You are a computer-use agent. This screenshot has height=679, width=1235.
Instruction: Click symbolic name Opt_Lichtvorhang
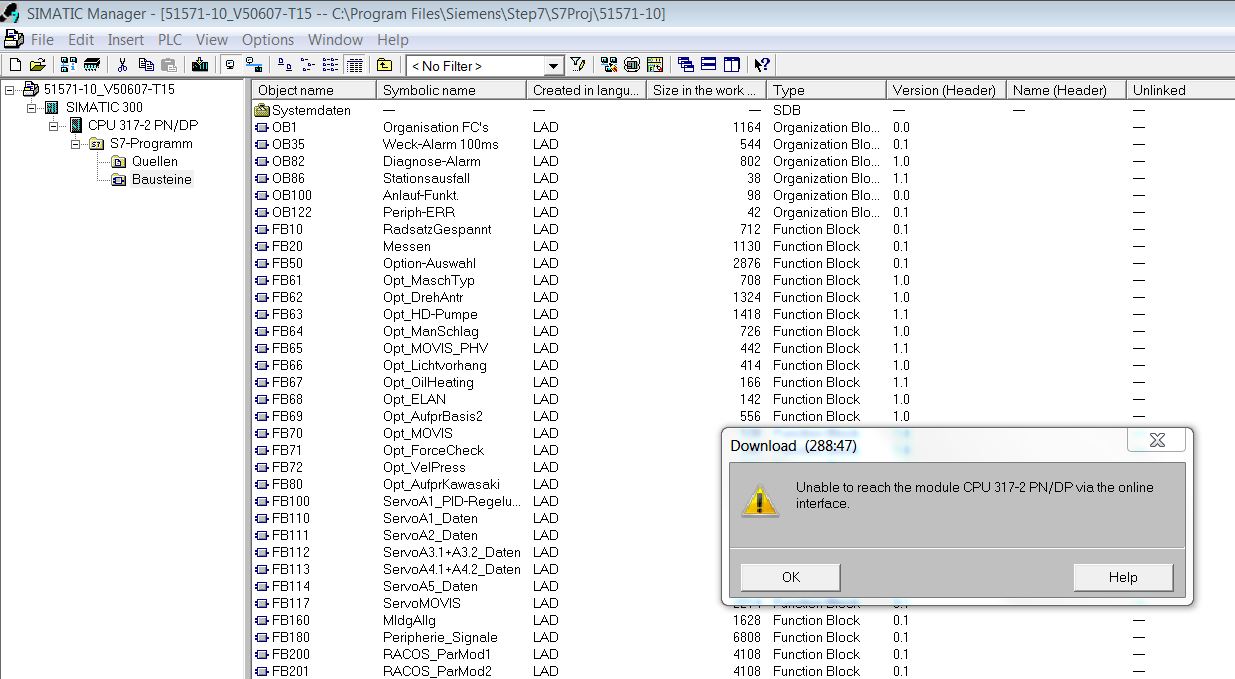[435, 365]
